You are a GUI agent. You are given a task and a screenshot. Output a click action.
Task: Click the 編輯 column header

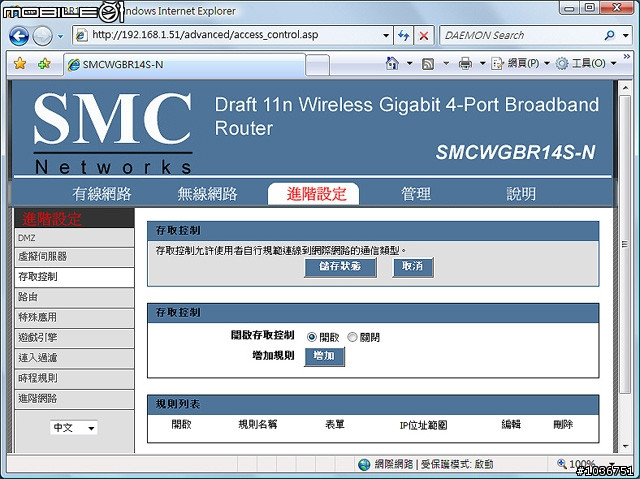[511, 425]
